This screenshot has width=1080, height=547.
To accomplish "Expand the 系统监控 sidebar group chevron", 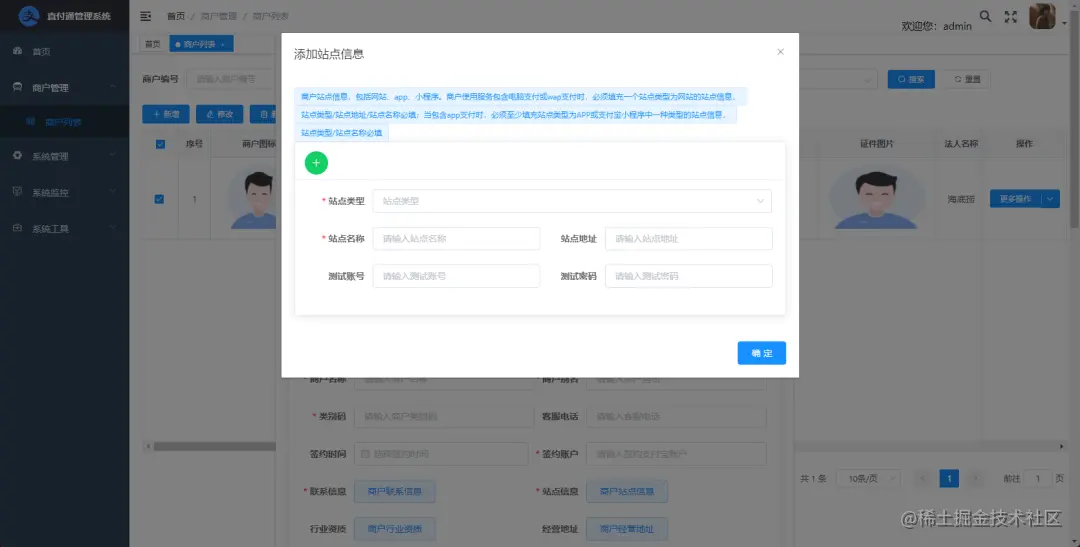I will [x=113, y=192].
